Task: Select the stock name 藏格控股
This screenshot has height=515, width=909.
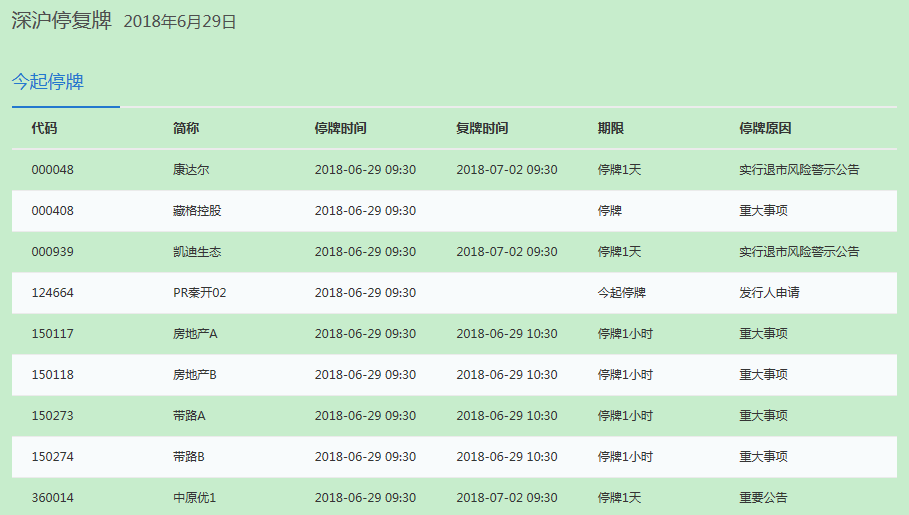Action: click(197, 211)
